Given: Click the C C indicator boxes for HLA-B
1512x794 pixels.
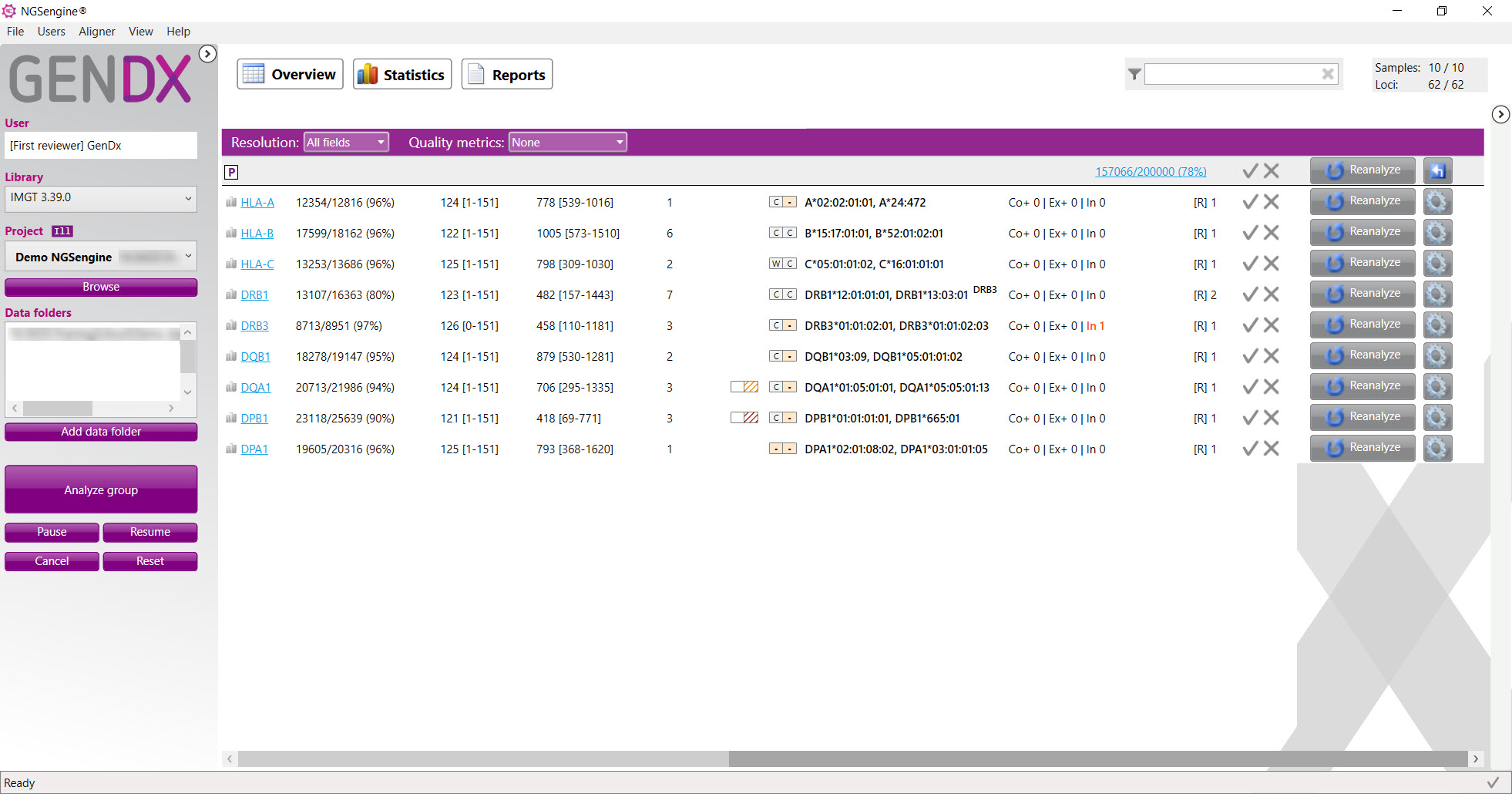Looking at the screenshot, I should tap(783, 233).
